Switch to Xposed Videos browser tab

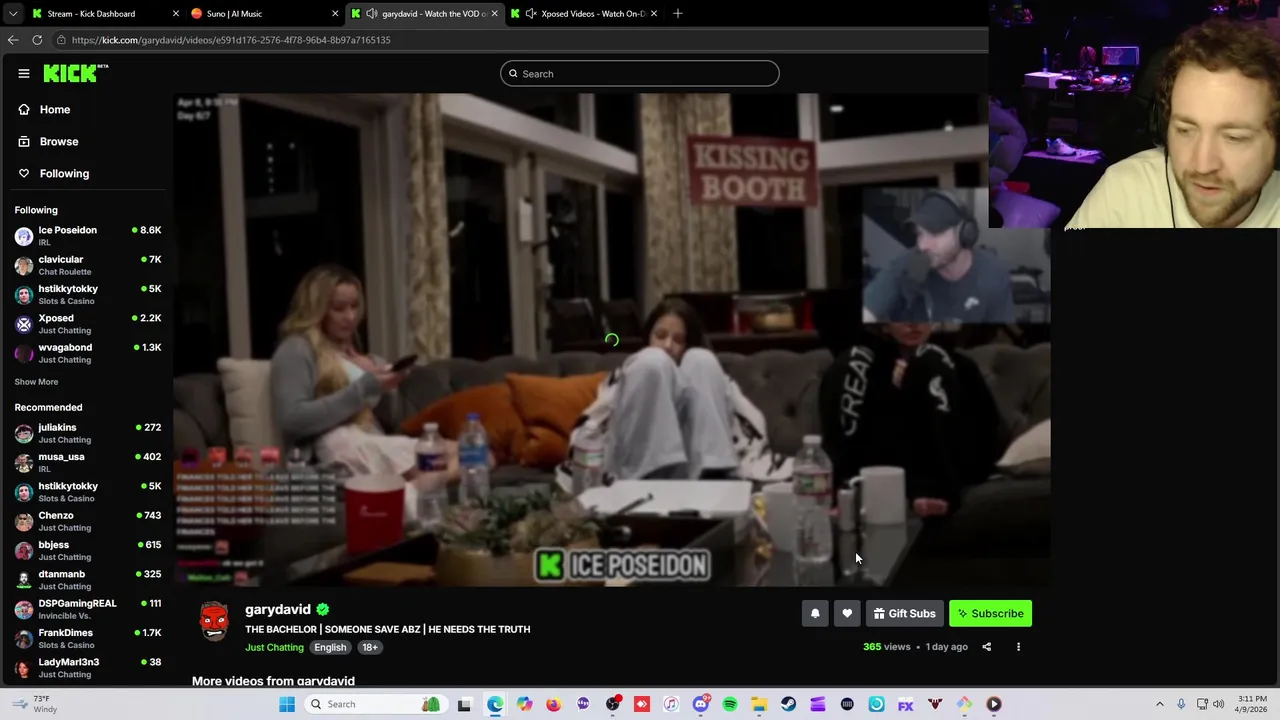[585, 13]
